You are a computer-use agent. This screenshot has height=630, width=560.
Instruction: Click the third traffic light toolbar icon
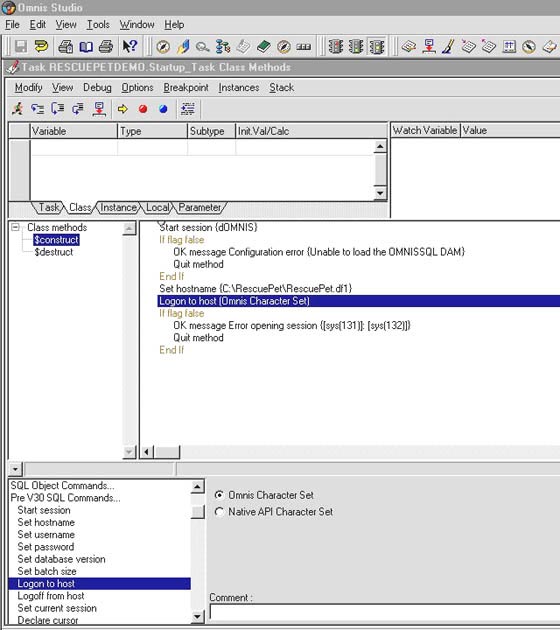pyautogui.click(x=376, y=47)
